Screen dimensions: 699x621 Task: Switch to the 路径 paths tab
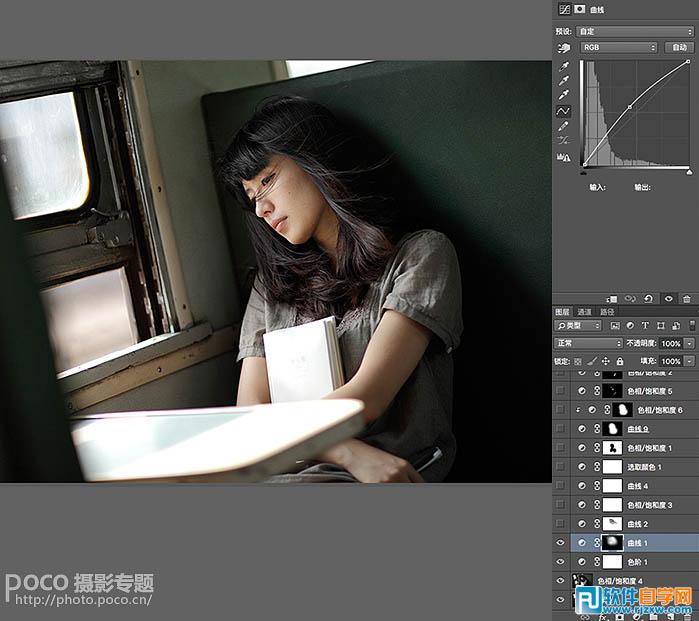click(607, 312)
